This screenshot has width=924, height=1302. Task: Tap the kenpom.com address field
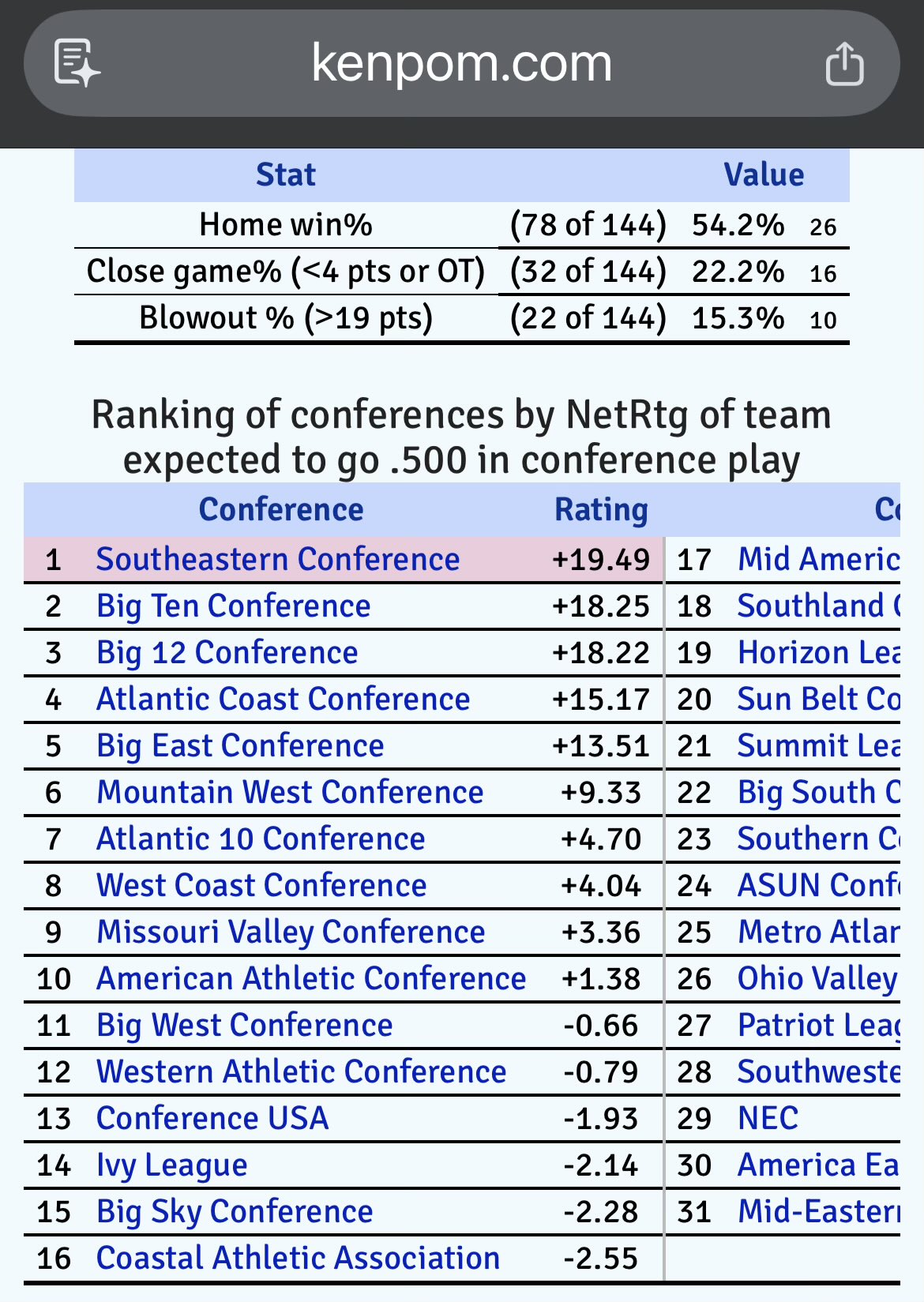(461, 63)
